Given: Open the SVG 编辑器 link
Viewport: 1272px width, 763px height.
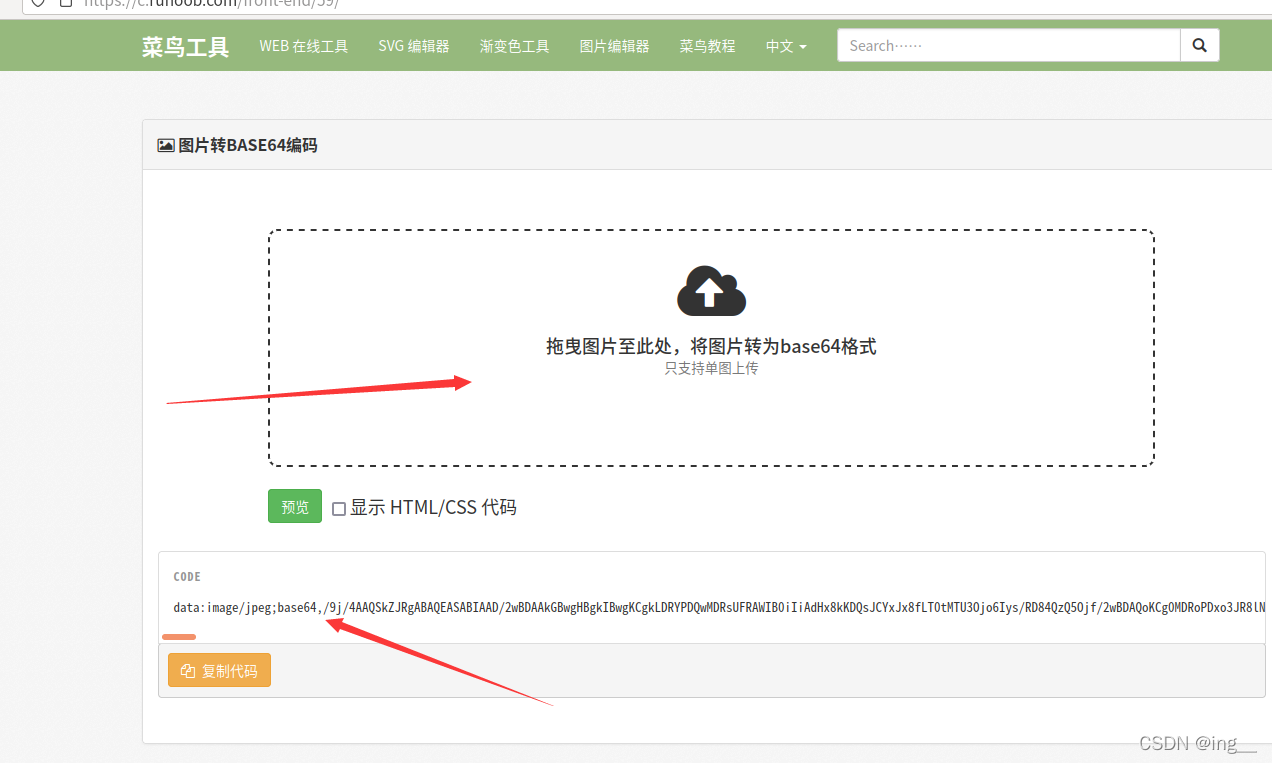Looking at the screenshot, I should 414,46.
